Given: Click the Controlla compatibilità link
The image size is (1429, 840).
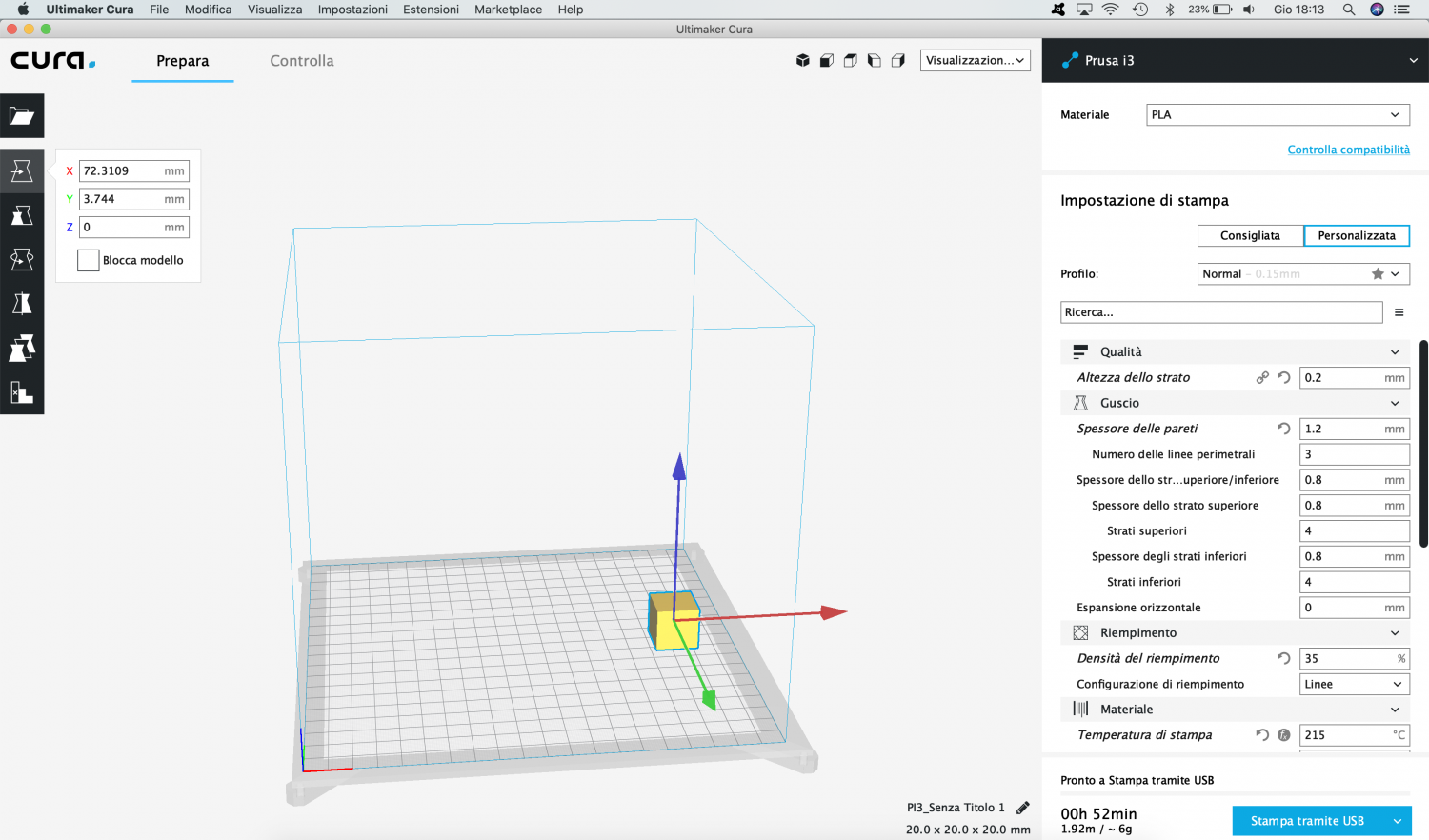Looking at the screenshot, I should 1348,150.
